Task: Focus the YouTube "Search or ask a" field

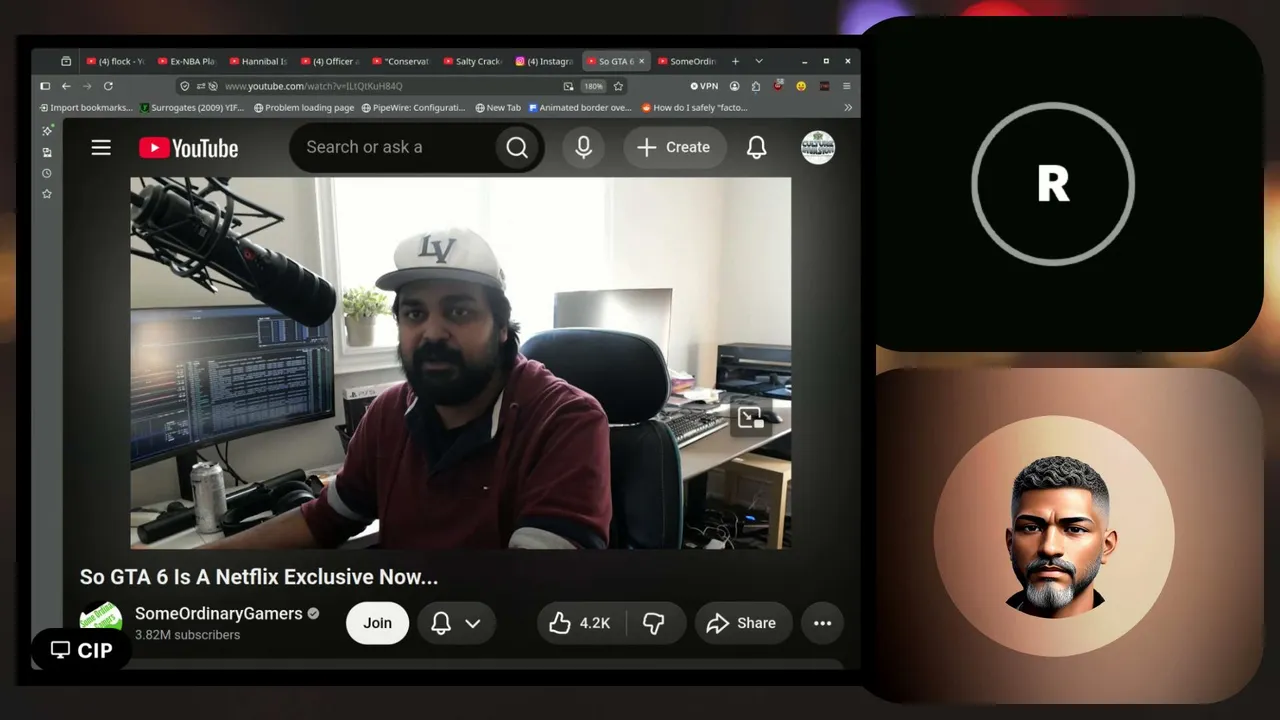Action: [x=392, y=148]
